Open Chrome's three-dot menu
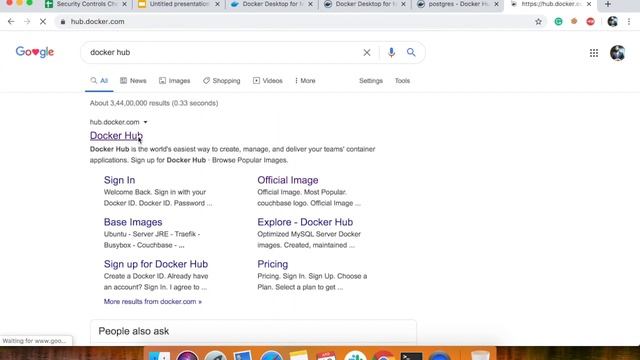The image size is (640, 360). click(629, 22)
